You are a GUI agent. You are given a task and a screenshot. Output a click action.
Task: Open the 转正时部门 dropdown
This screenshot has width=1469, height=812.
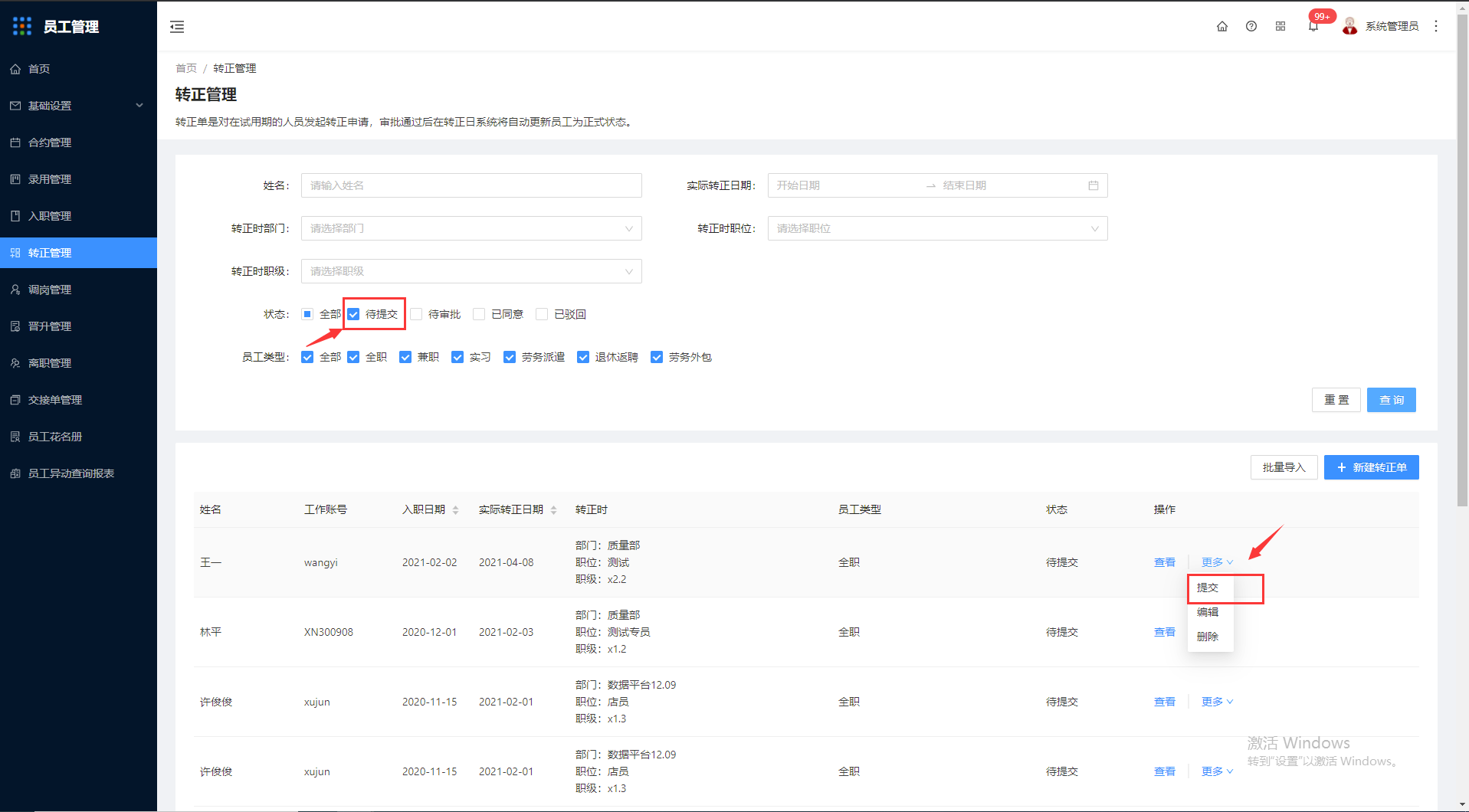pyautogui.click(x=471, y=228)
